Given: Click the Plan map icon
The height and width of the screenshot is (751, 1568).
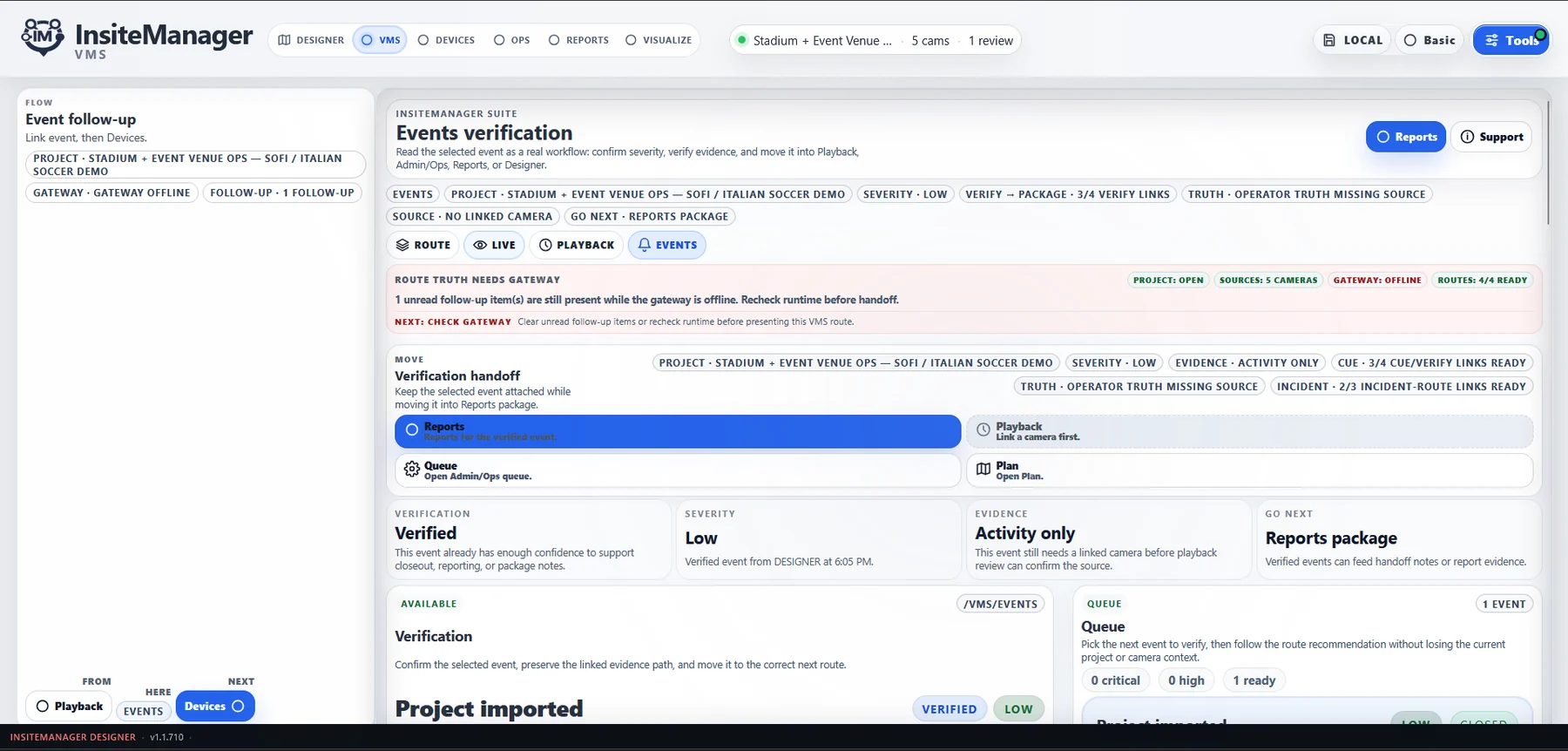Looking at the screenshot, I should (x=983, y=469).
